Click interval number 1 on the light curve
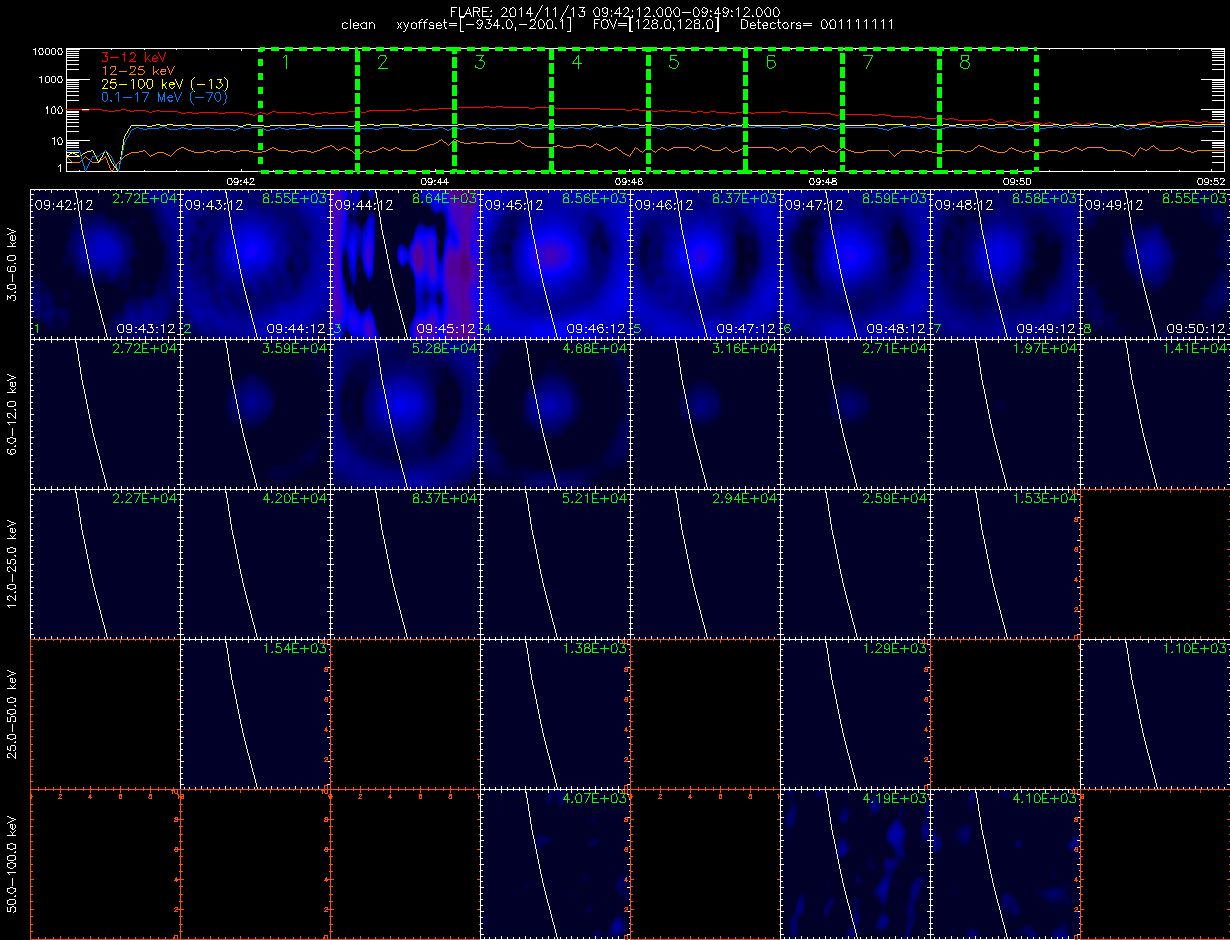The image size is (1230, 940). (285, 63)
